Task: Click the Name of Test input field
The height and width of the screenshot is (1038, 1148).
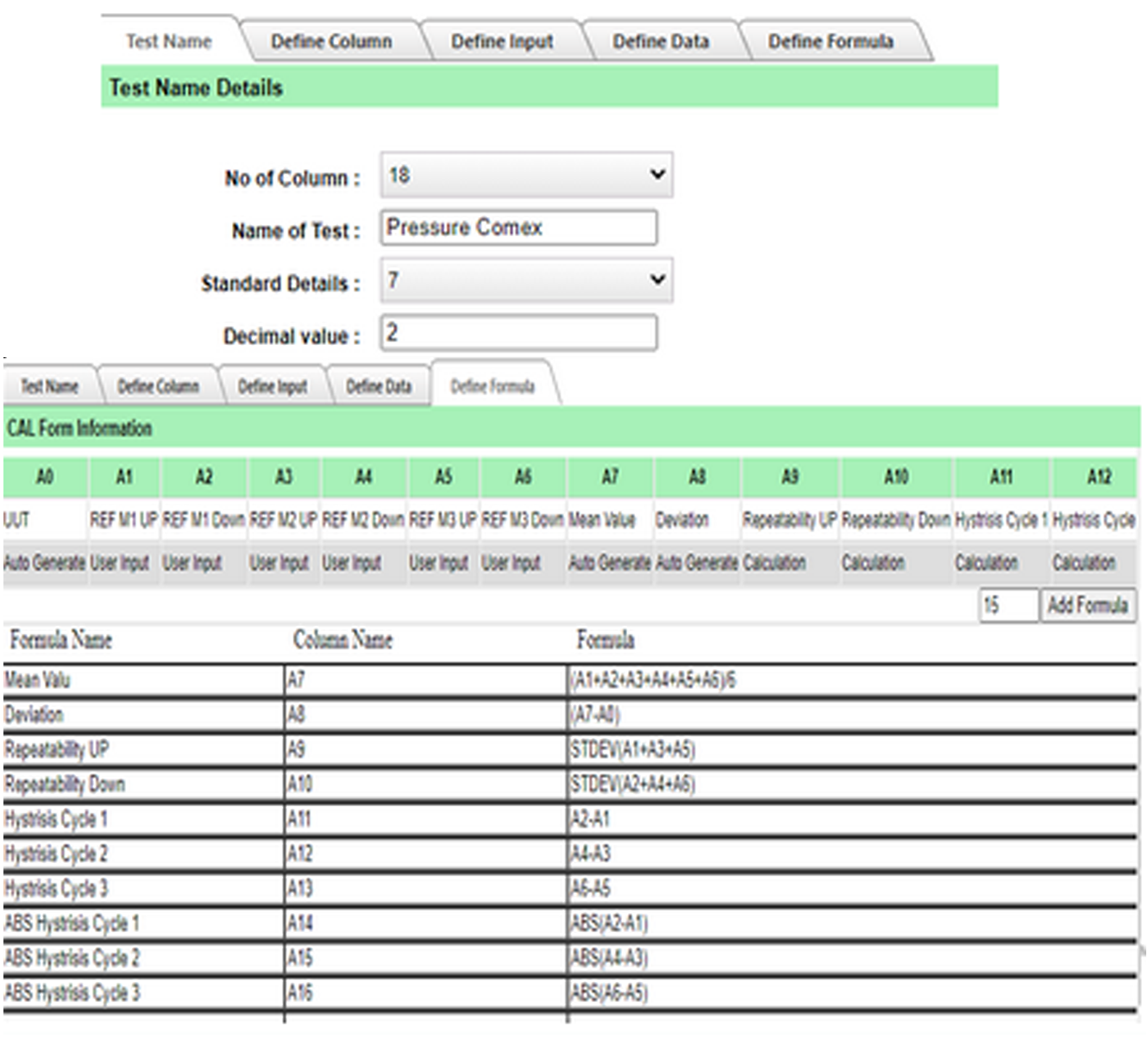Action: pos(518,228)
